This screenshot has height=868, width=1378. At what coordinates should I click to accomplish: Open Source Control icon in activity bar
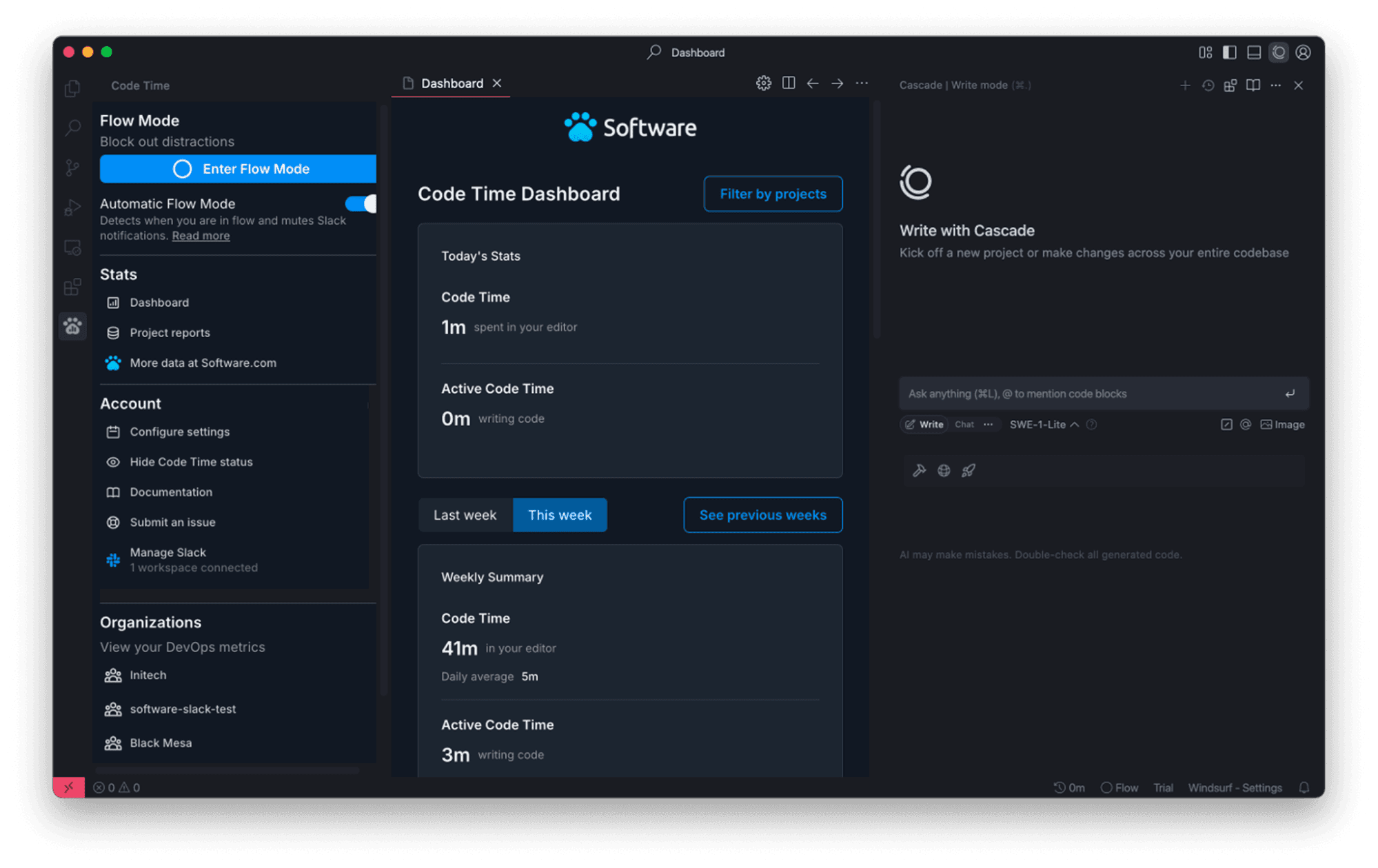(x=72, y=168)
